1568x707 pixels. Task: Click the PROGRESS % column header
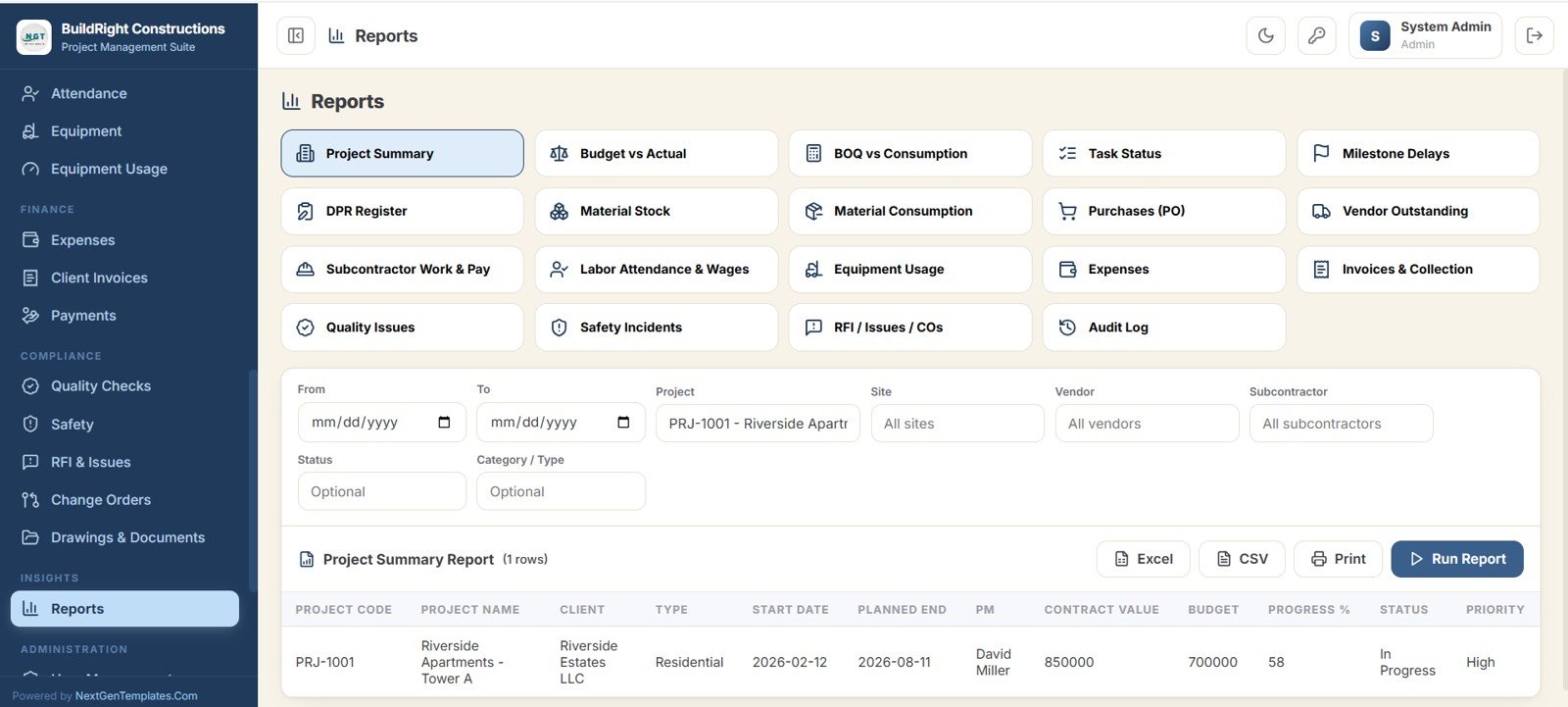(x=1309, y=610)
